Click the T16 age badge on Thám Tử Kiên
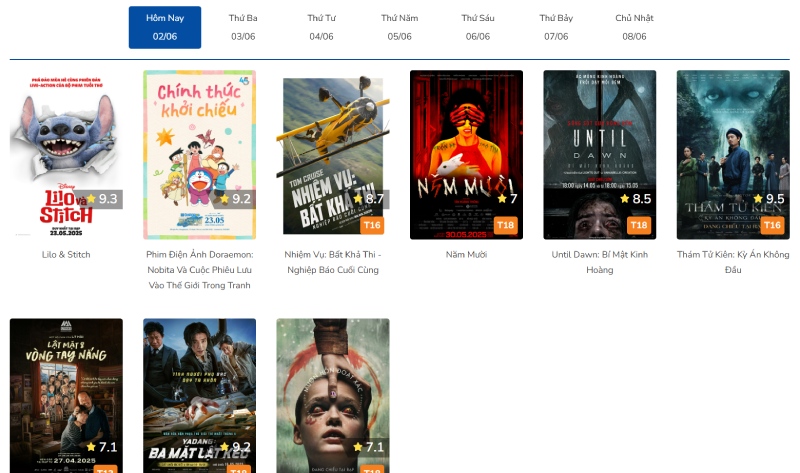This screenshot has width=800, height=473. (x=772, y=226)
